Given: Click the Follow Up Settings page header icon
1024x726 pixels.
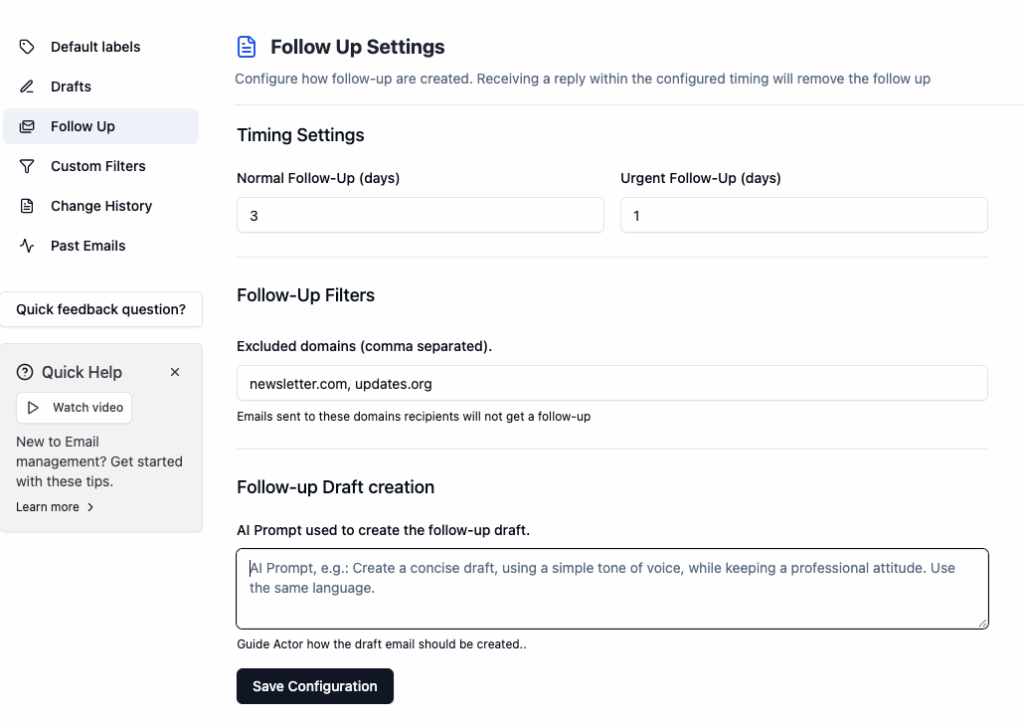Looking at the screenshot, I should click(x=246, y=47).
